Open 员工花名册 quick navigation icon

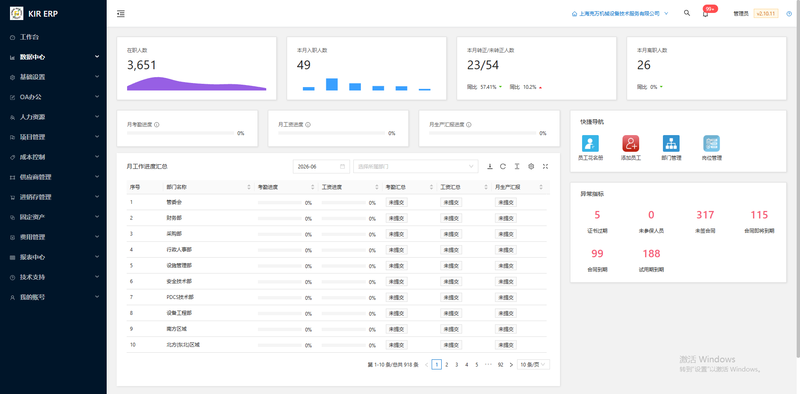[x=590, y=143]
